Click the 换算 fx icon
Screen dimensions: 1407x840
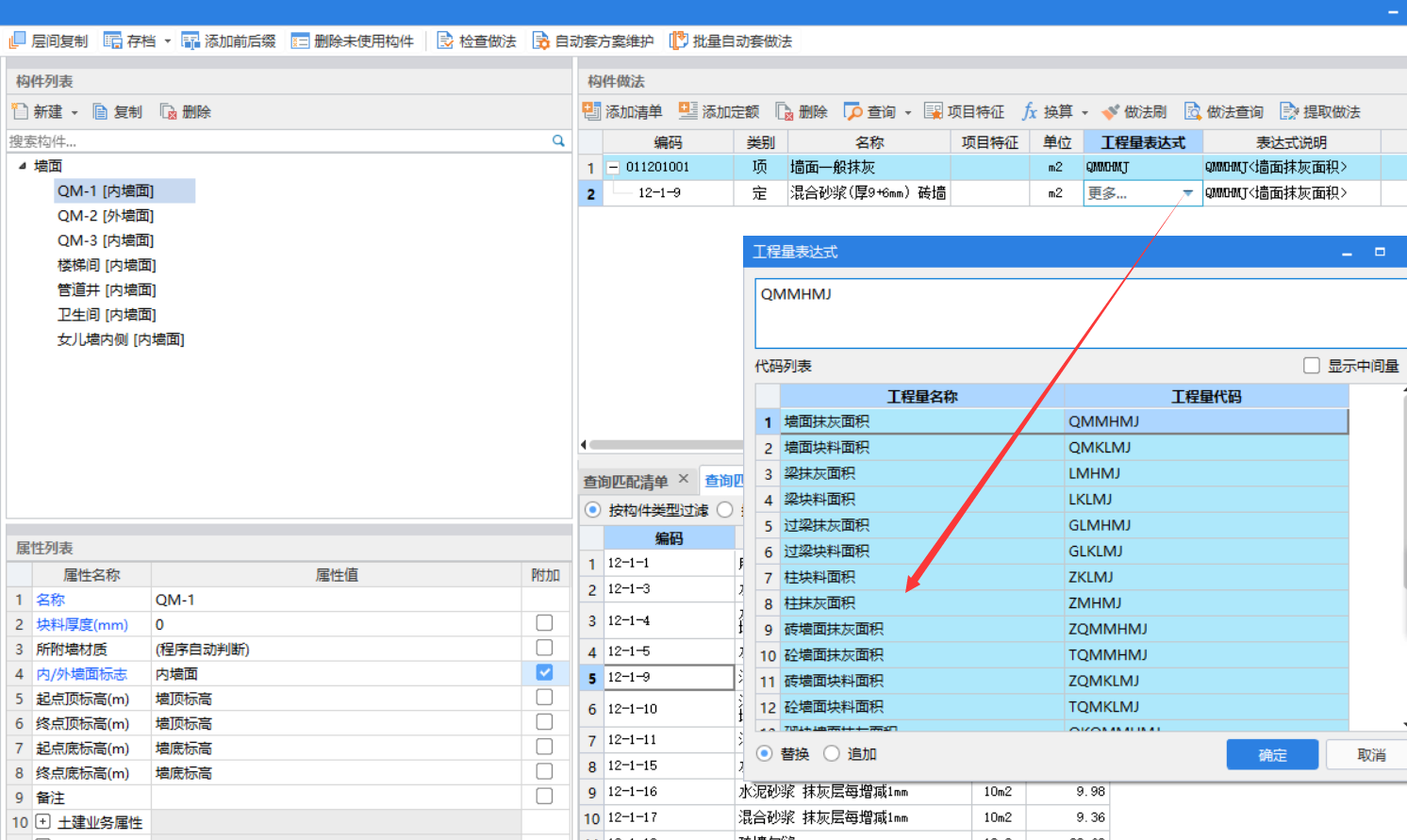point(1030,111)
